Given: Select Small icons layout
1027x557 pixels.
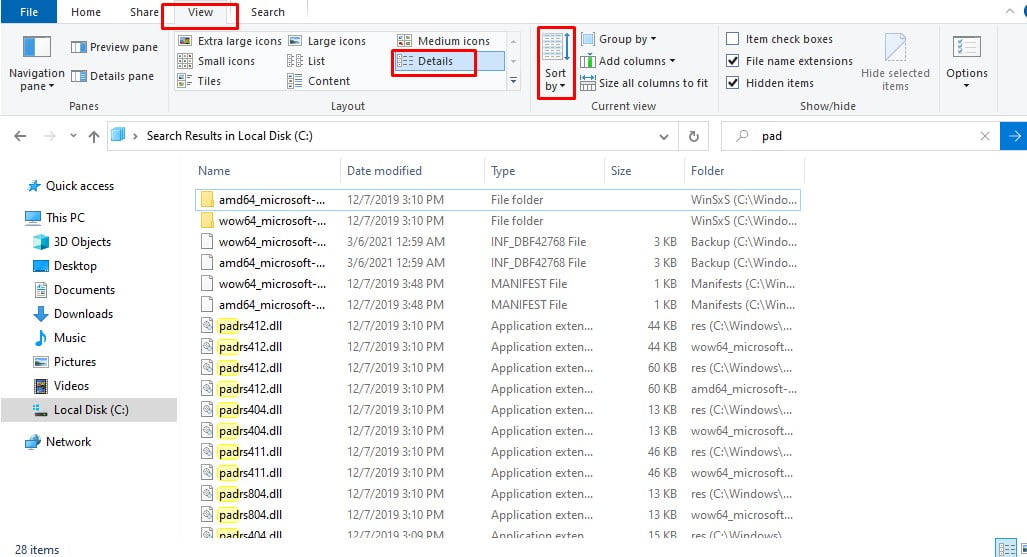Looking at the screenshot, I should click(x=216, y=61).
